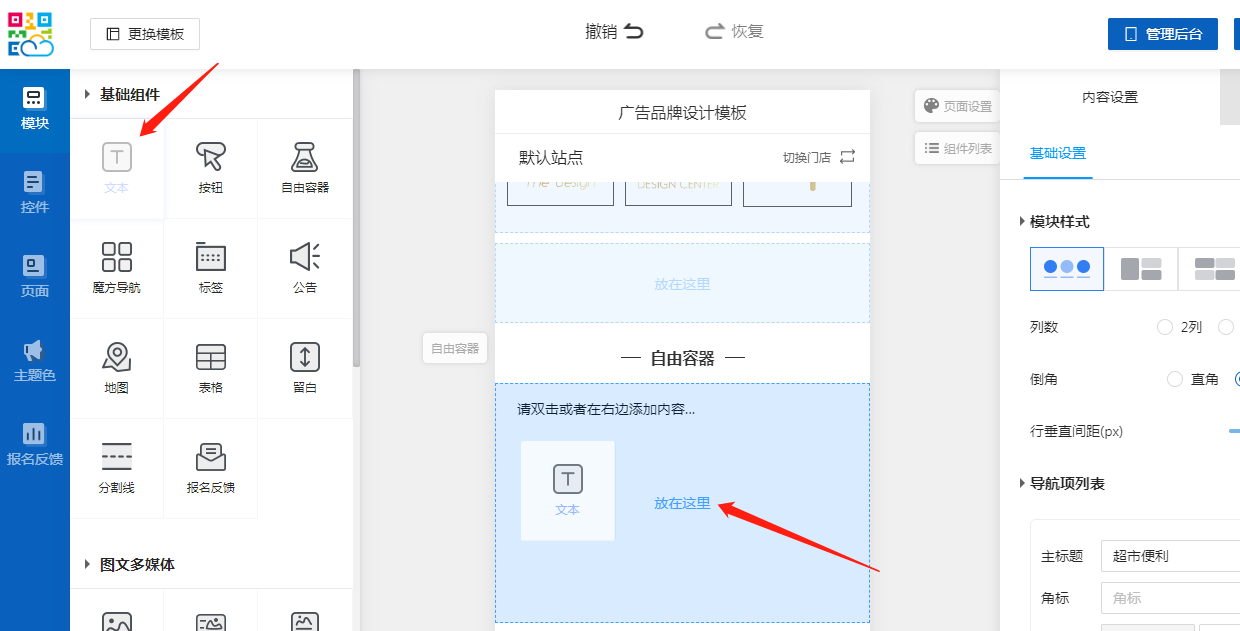Switch to the 基础设置 tab
The width and height of the screenshot is (1240, 631).
tap(1058, 153)
